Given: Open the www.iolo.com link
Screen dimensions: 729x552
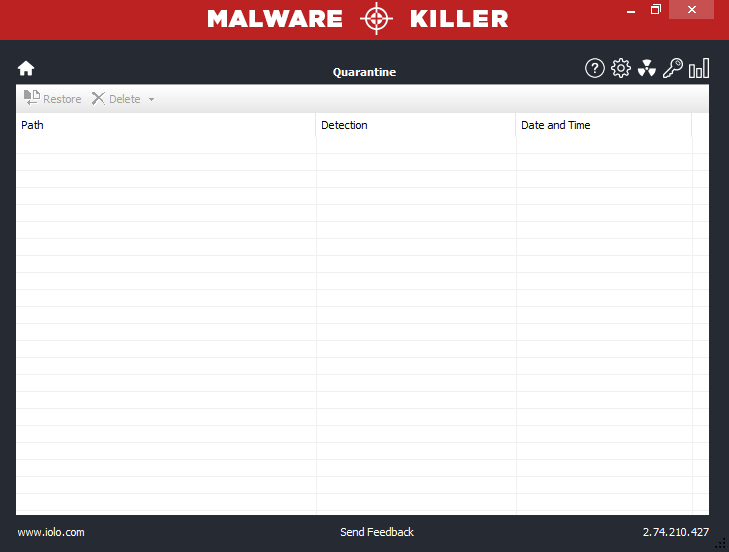Looking at the screenshot, I should pos(51,532).
